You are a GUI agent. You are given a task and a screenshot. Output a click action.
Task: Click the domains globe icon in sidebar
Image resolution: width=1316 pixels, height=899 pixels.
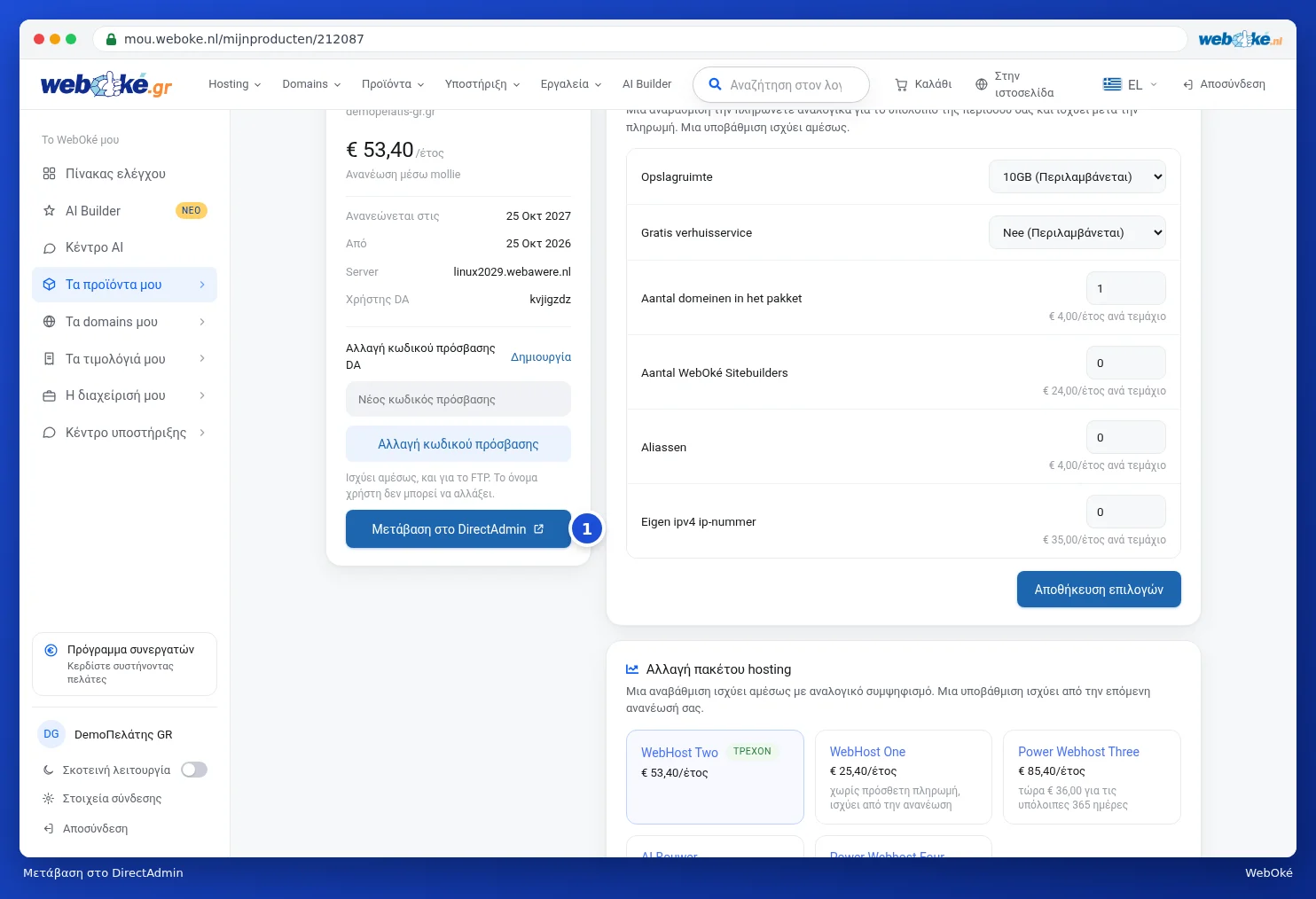tap(50, 322)
